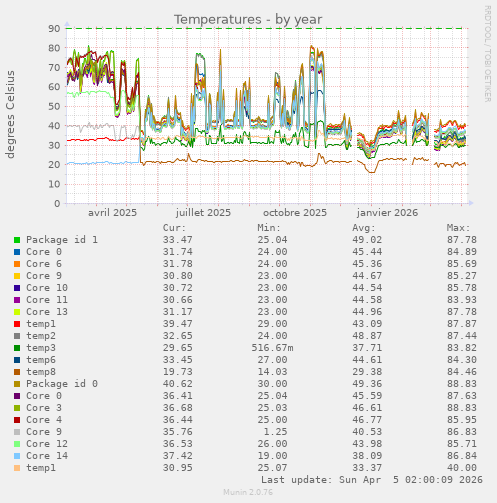This screenshot has height=503, width=497.
Task: Select the 'Avg:' column header
Action: click(x=364, y=228)
